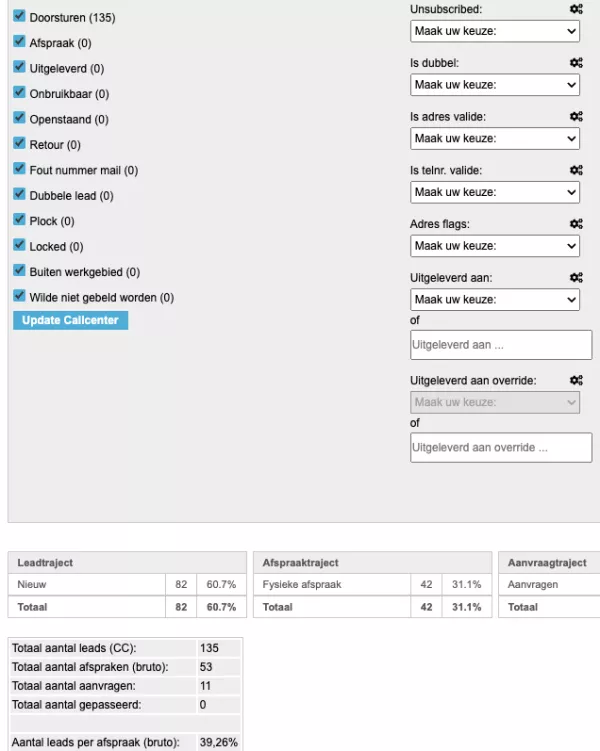Image resolution: width=600 pixels, height=751 pixels.
Task: Click gears icon for Uitgeleverd aan override
Action: pyautogui.click(x=576, y=381)
